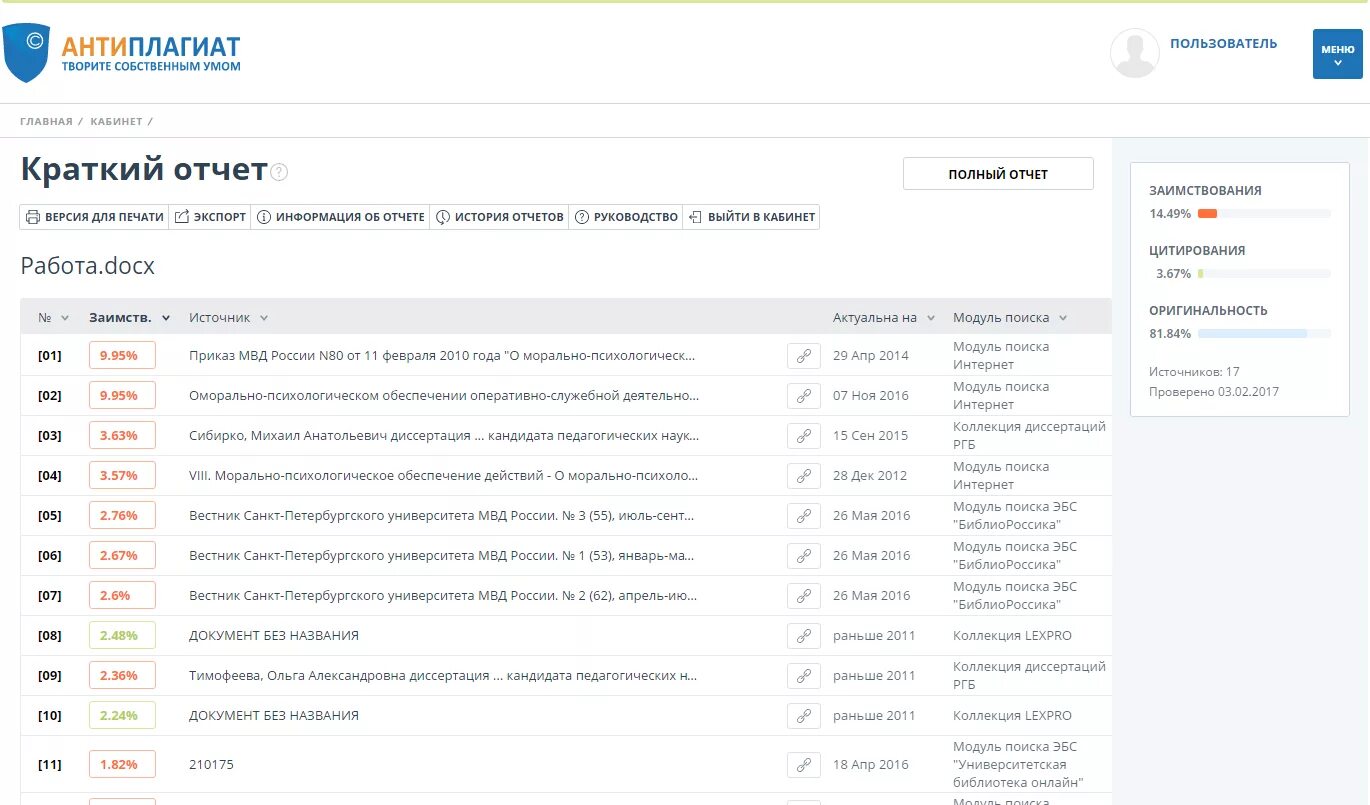Open Информация об отчете
Image resolution: width=1370 pixels, height=805 pixels.
(341, 217)
